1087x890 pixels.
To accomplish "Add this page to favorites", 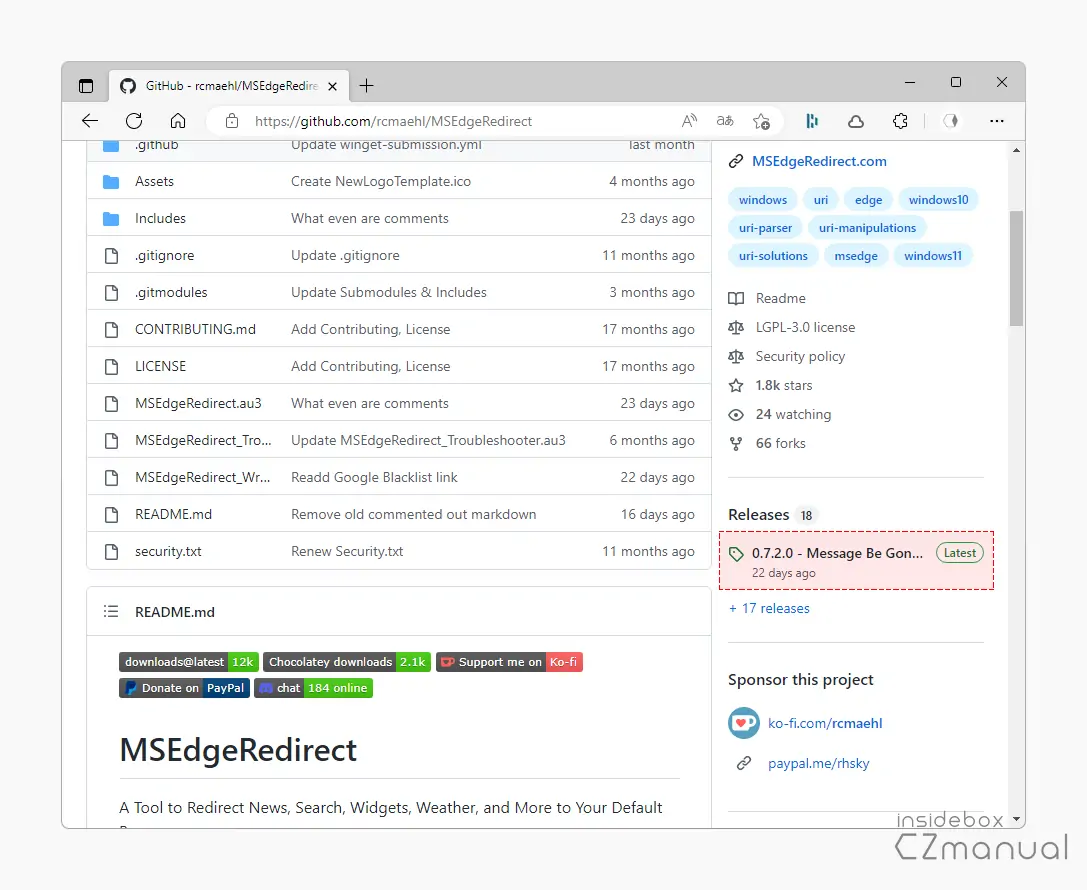I will pyautogui.click(x=761, y=121).
